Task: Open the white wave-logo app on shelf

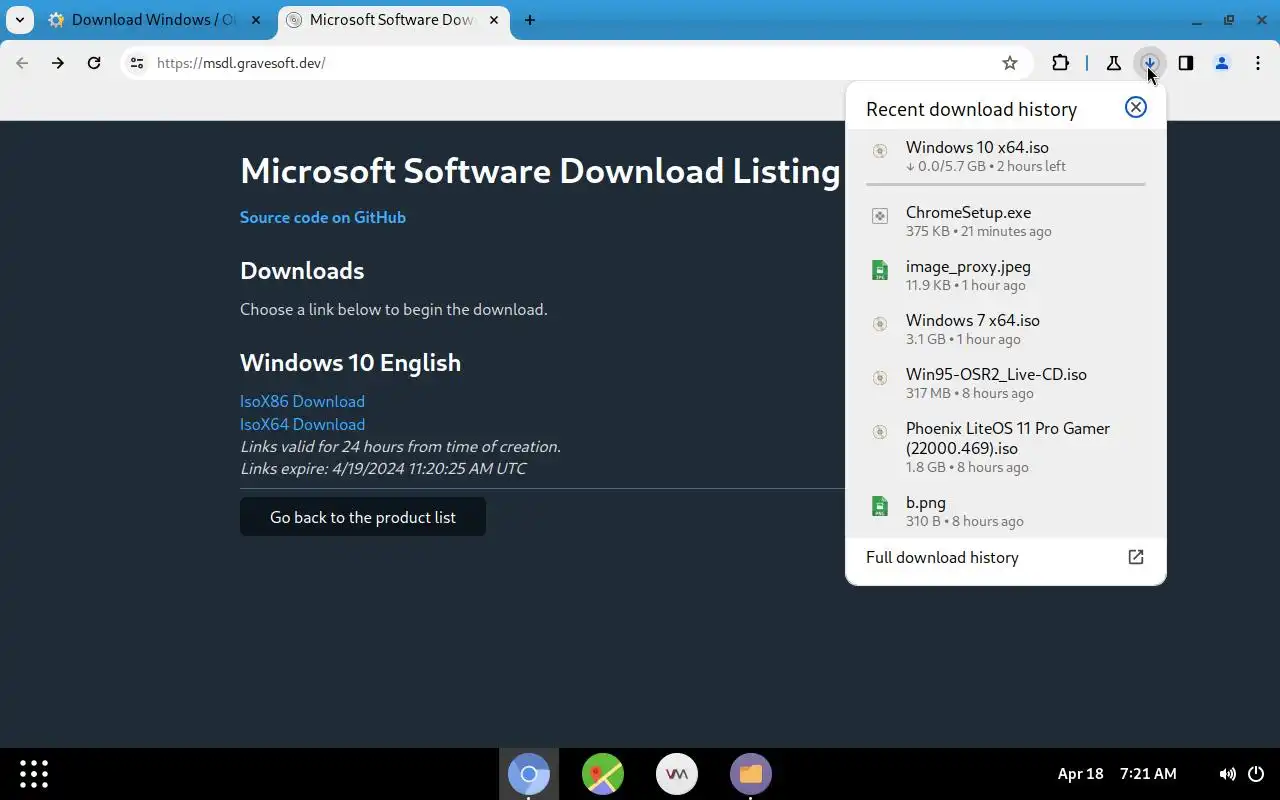Action: (677, 774)
